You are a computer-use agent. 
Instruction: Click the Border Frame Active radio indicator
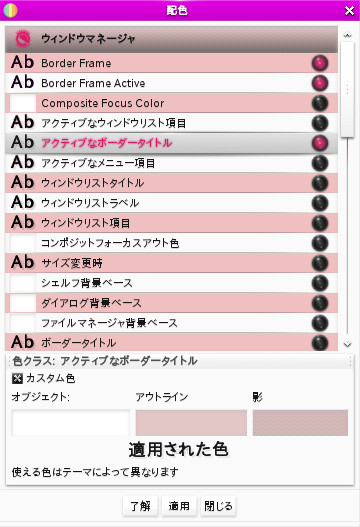coord(320,83)
